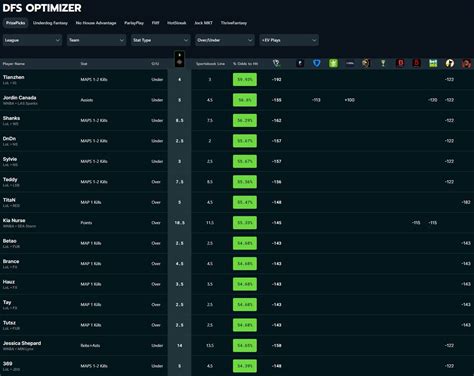The width and height of the screenshot is (474, 376).
Task: Click the Rebs+Asts stat in Jessica Shepard row
Action: point(90,346)
